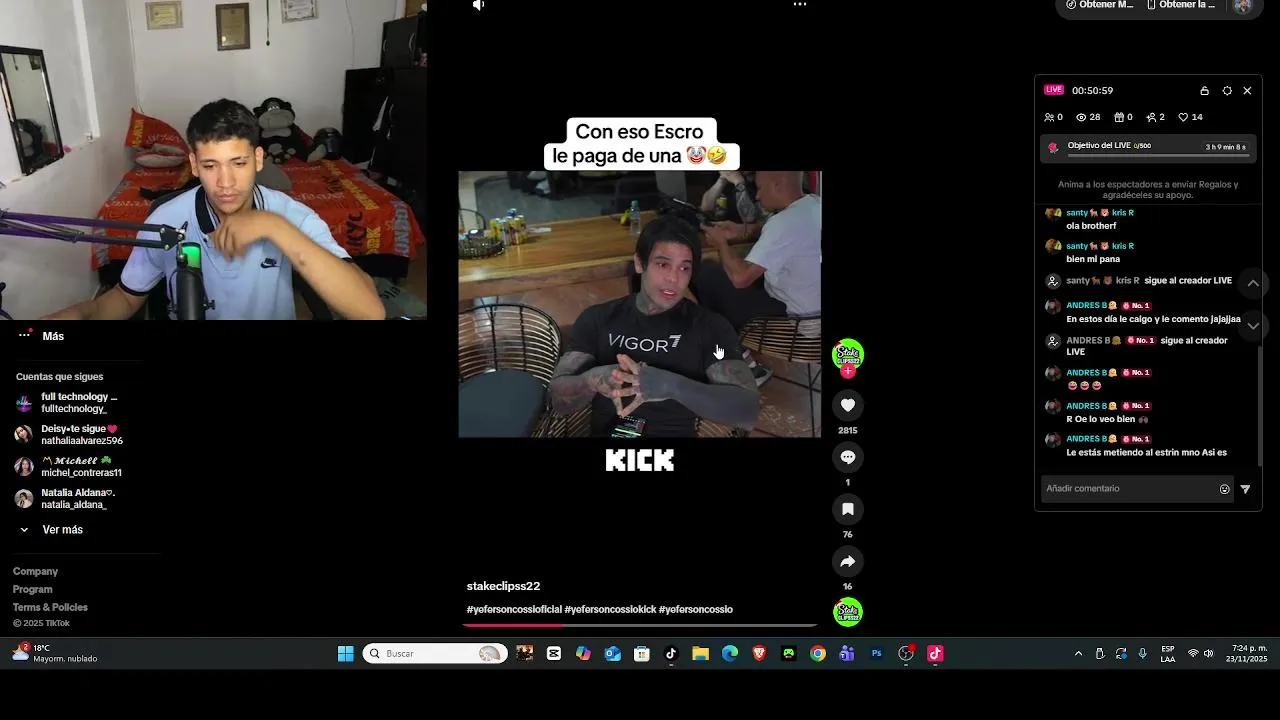Open the Objetivo del LIVE goal bar
The width and height of the screenshot is (1280, 720).
(x=1147, y=148)
